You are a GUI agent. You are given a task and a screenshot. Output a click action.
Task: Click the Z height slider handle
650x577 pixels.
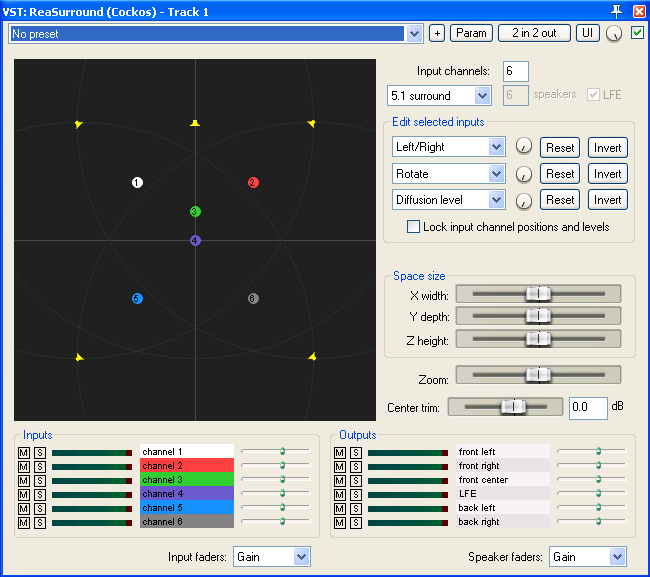click(x=538, y=339)
